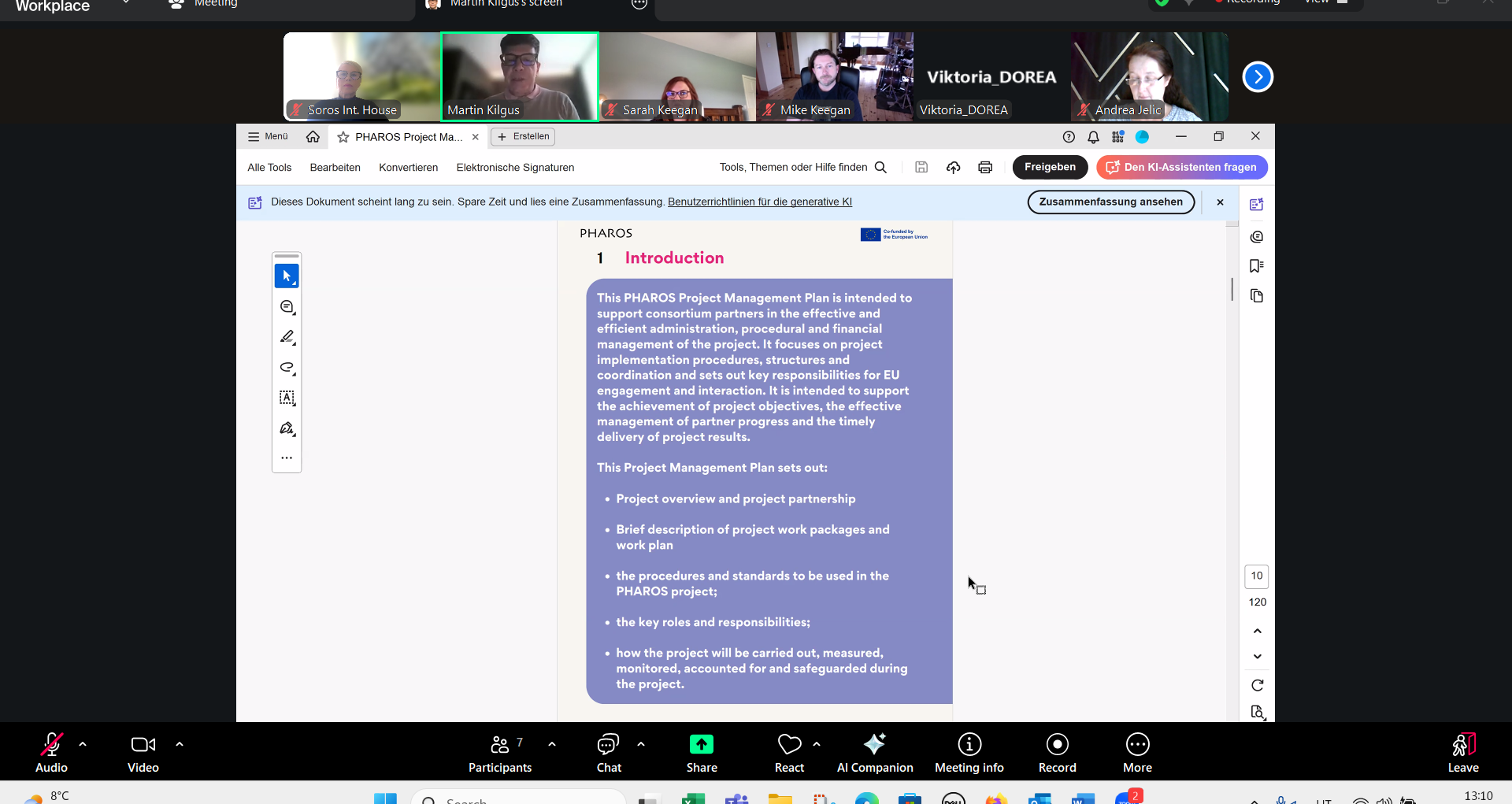Expand the audio options arrow
1512x804 pixels.
[x=83, y=744]
